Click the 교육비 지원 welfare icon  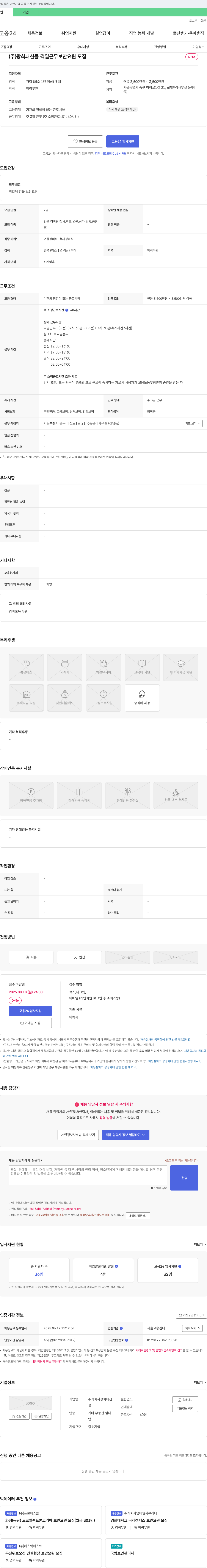(x=142, y=667)
